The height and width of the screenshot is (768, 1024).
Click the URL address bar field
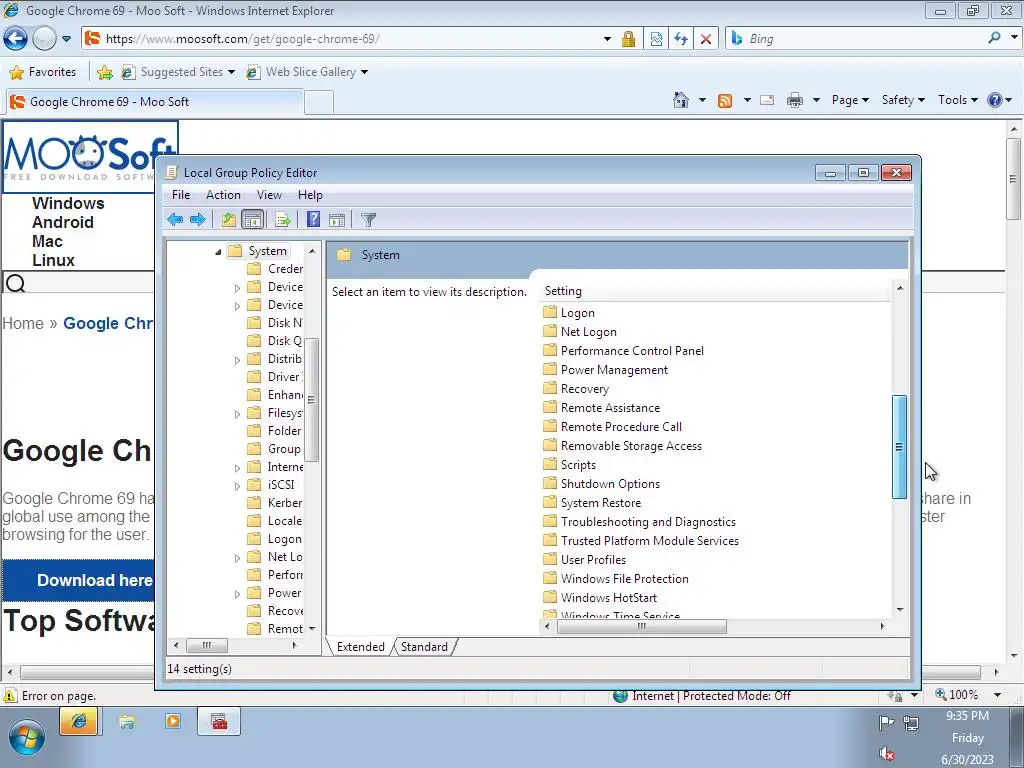[x=353, y=39]
